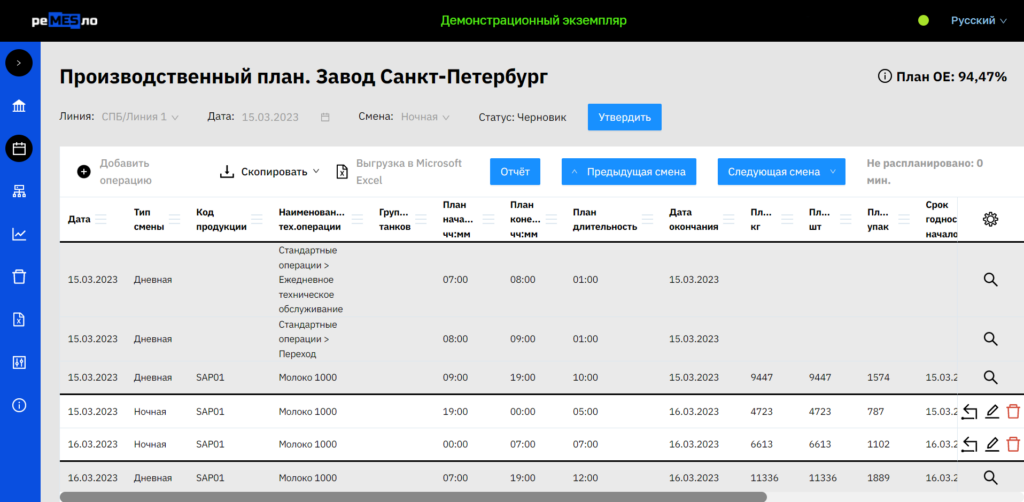This screenshot has height=502, width=1024.
Task: Open the Дата column header menu
Action: (100, 219)
